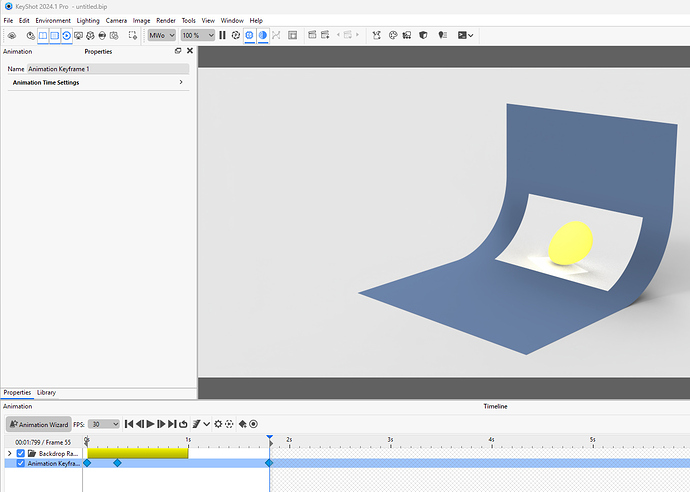Viewport: 690px width, 492px height.
Task: Expand Animation Time Settings section
Action: 99,82
